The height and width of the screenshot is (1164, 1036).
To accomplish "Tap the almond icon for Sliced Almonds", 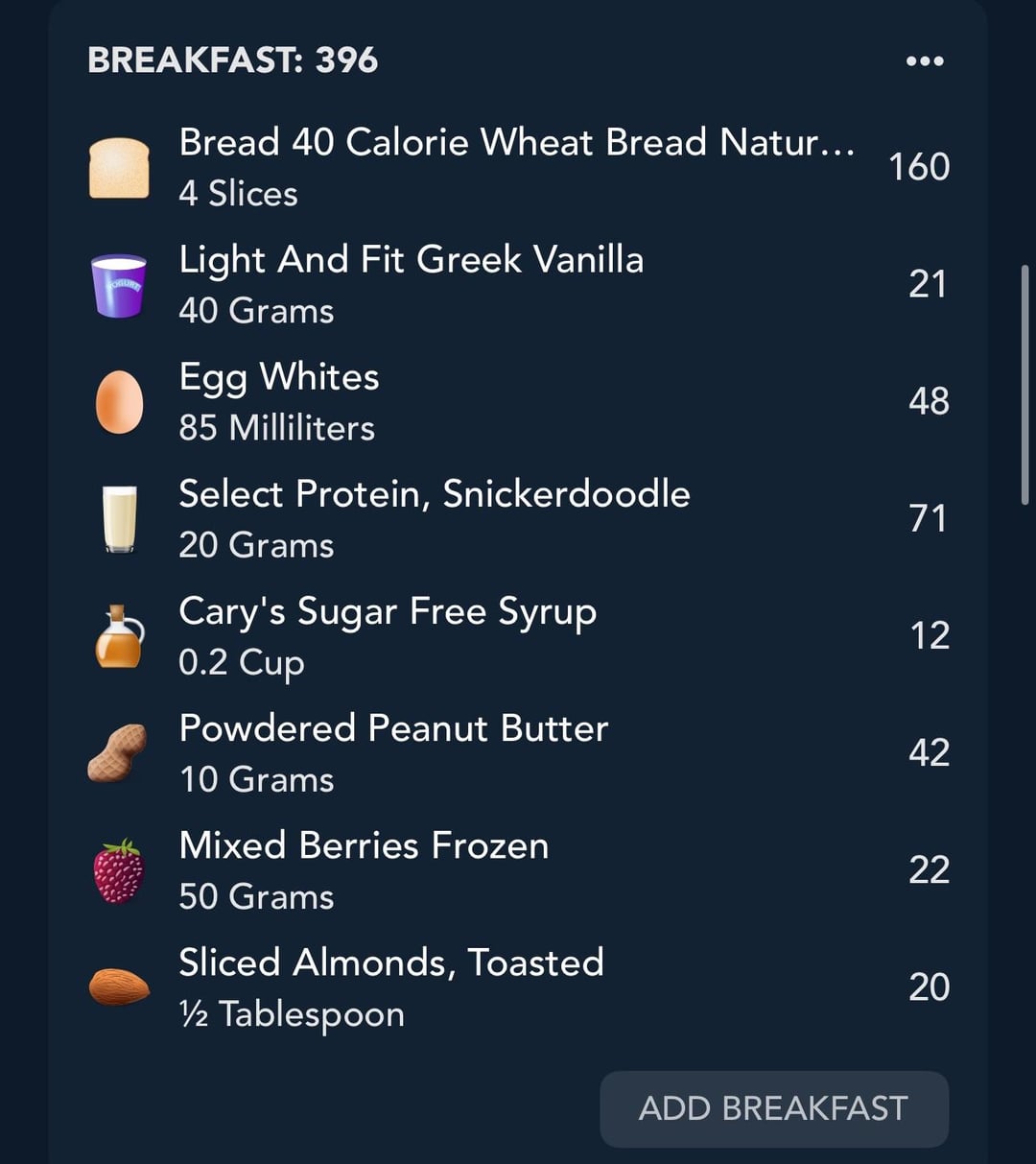I will point(119,987).
